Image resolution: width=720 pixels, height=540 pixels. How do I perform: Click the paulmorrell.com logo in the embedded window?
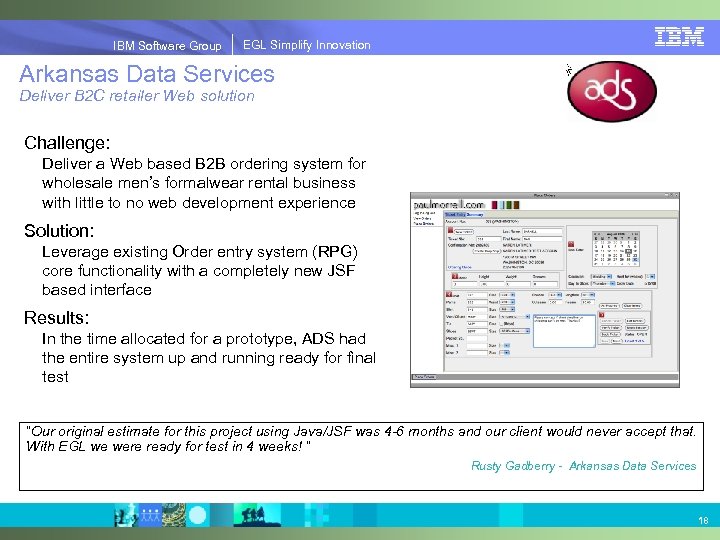pos(449,205)
